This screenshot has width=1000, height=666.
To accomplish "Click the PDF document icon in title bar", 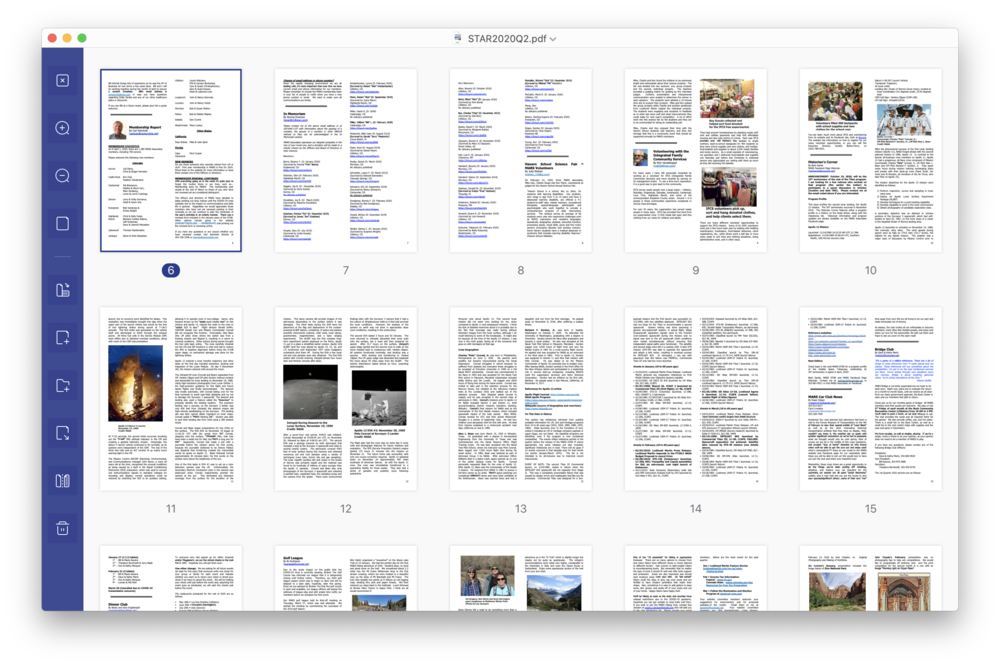I will click(457, 38).
